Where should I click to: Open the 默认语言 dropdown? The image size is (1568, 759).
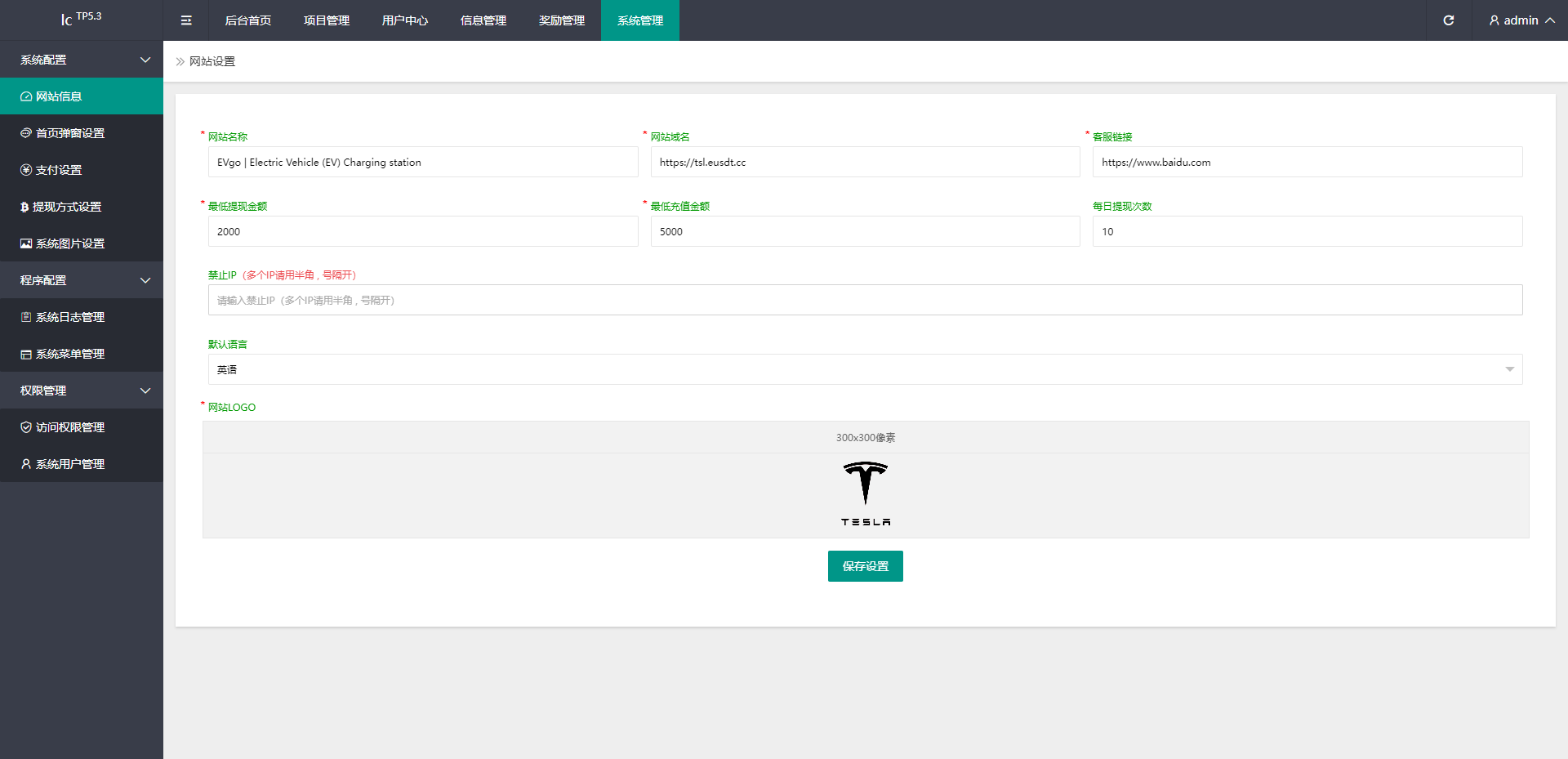point(865,369)
